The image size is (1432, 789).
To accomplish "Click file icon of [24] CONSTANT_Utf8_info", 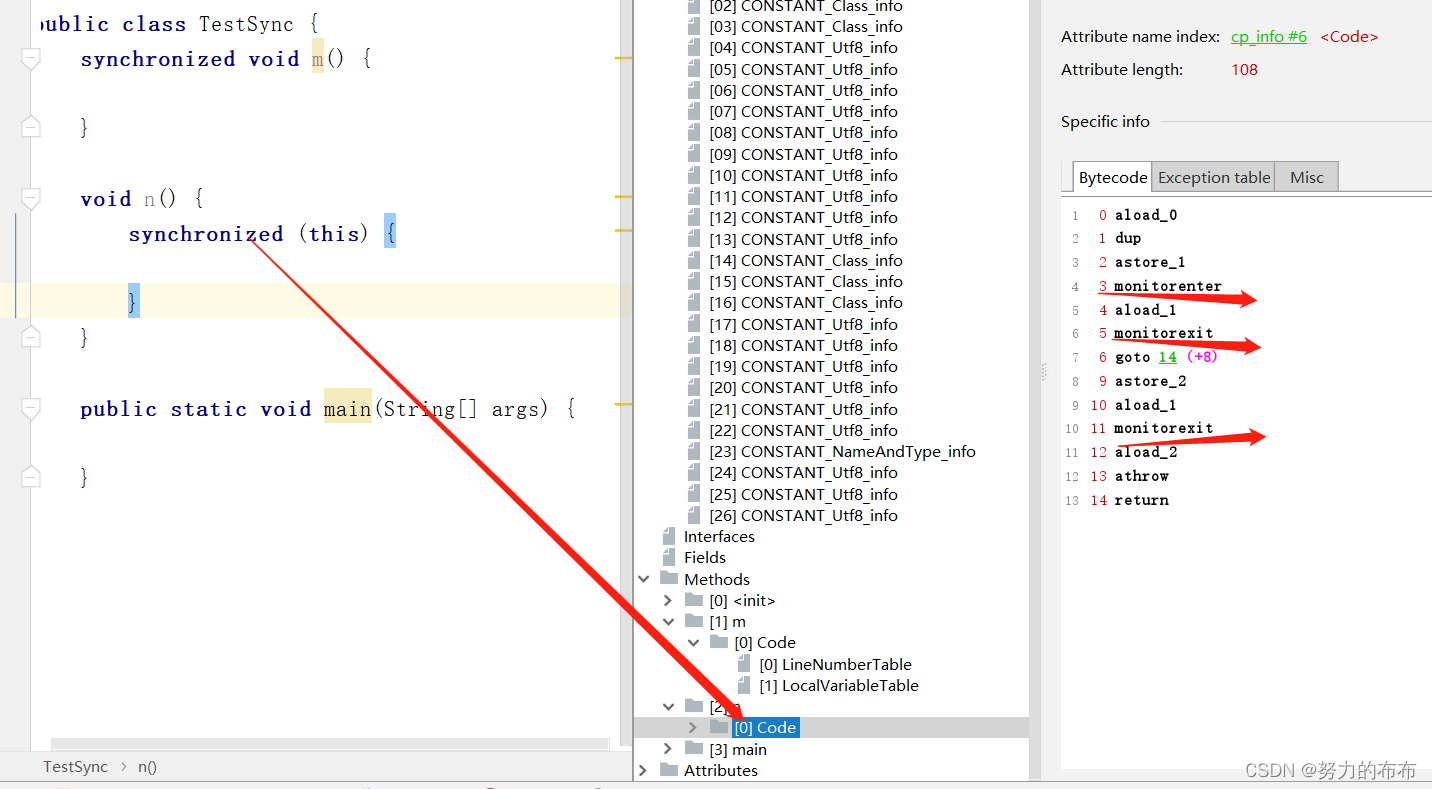I will point(694,472).
